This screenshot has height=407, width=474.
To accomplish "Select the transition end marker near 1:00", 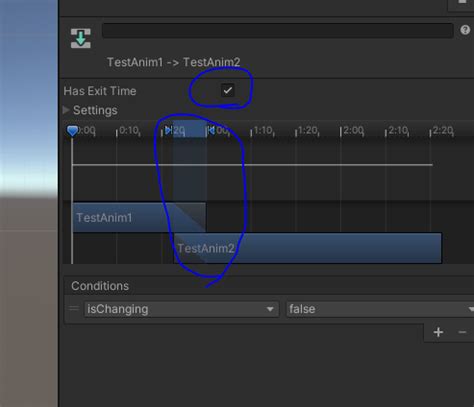I will (211, 130).
